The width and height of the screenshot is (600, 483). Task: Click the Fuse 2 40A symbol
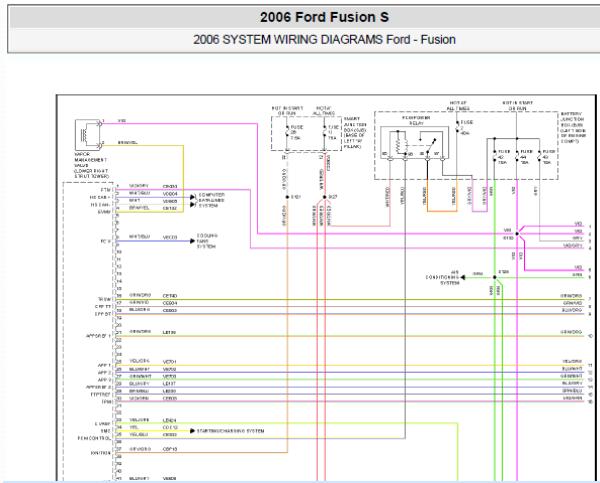point(457,127)
